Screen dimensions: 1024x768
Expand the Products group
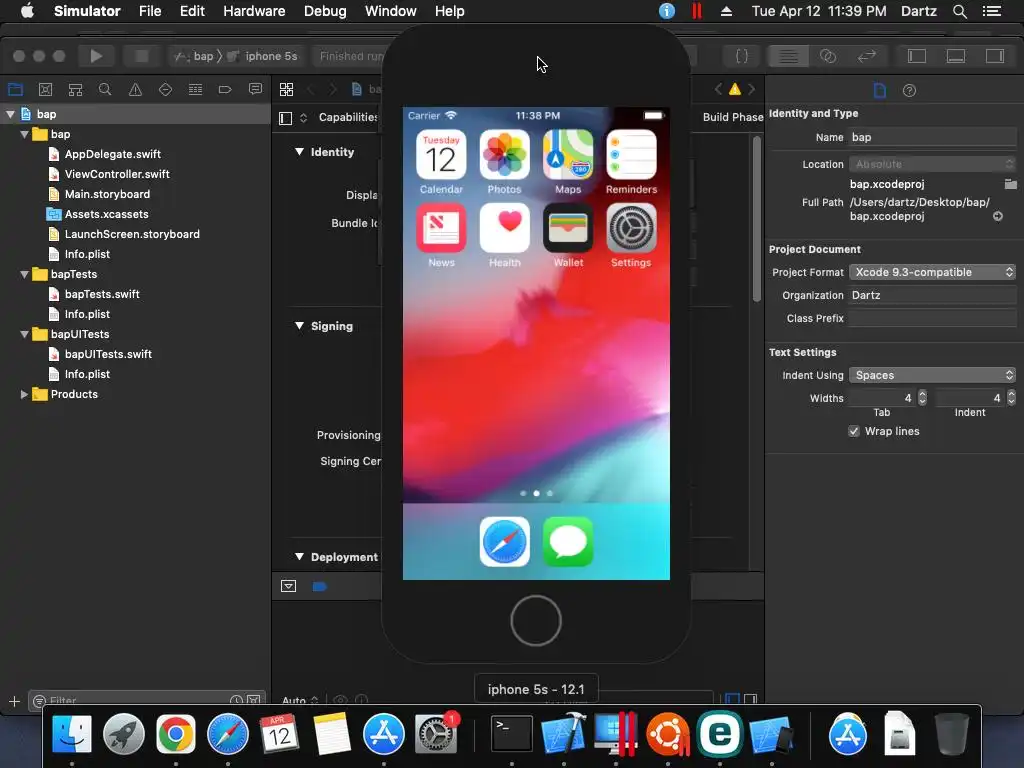24,394
